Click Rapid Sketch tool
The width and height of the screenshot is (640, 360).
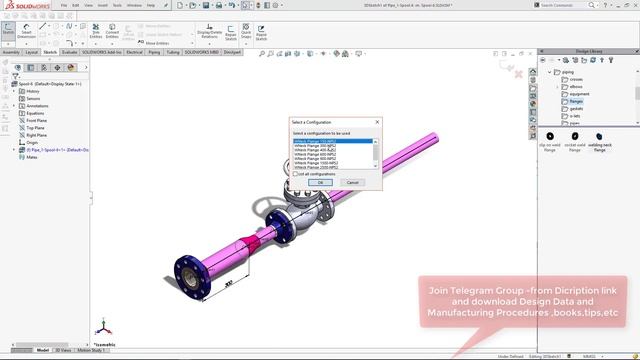click(261, 32)
